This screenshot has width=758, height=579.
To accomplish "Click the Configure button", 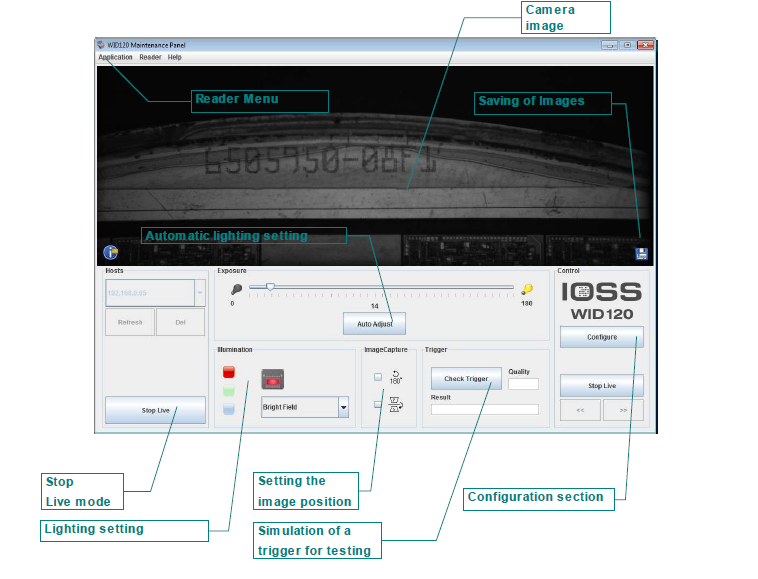I will tap(602, 337).
